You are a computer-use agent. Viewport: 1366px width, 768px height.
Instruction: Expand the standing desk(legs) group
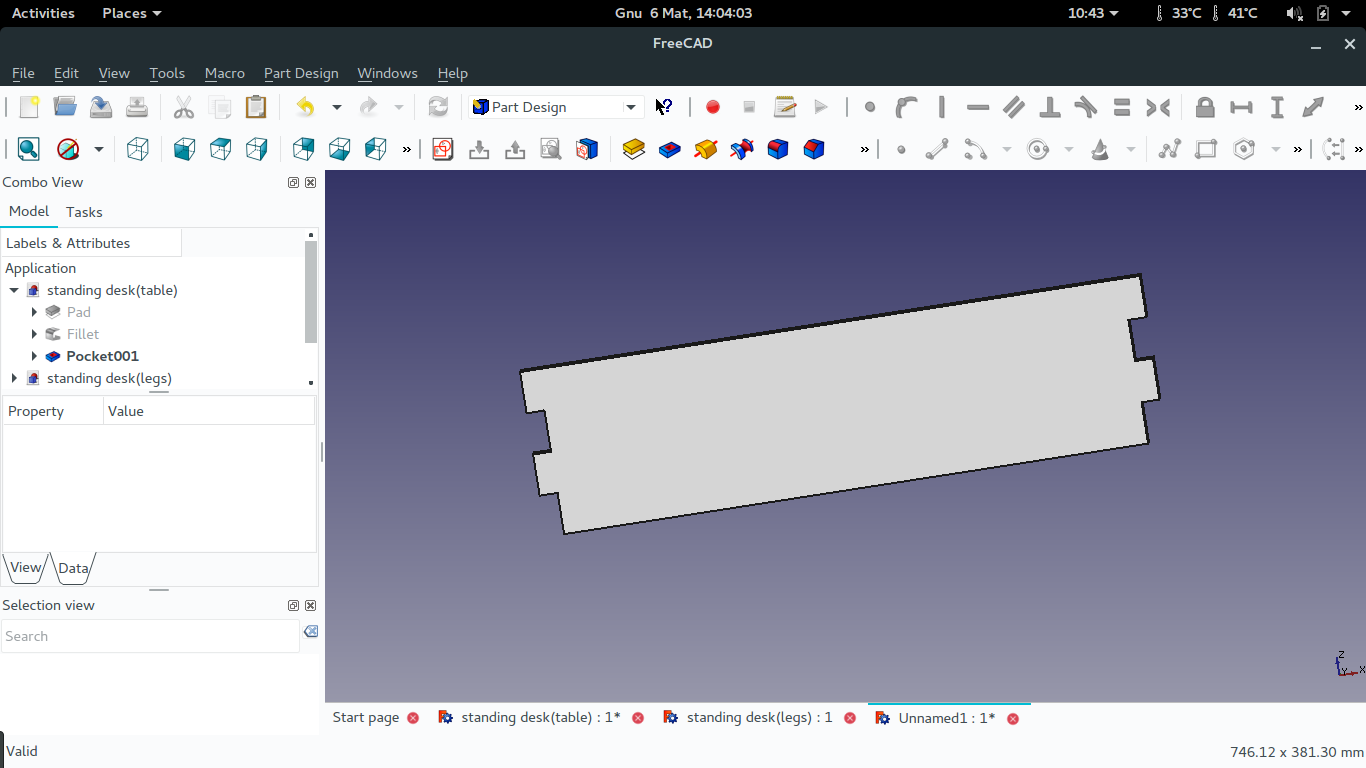coord(13,378)
